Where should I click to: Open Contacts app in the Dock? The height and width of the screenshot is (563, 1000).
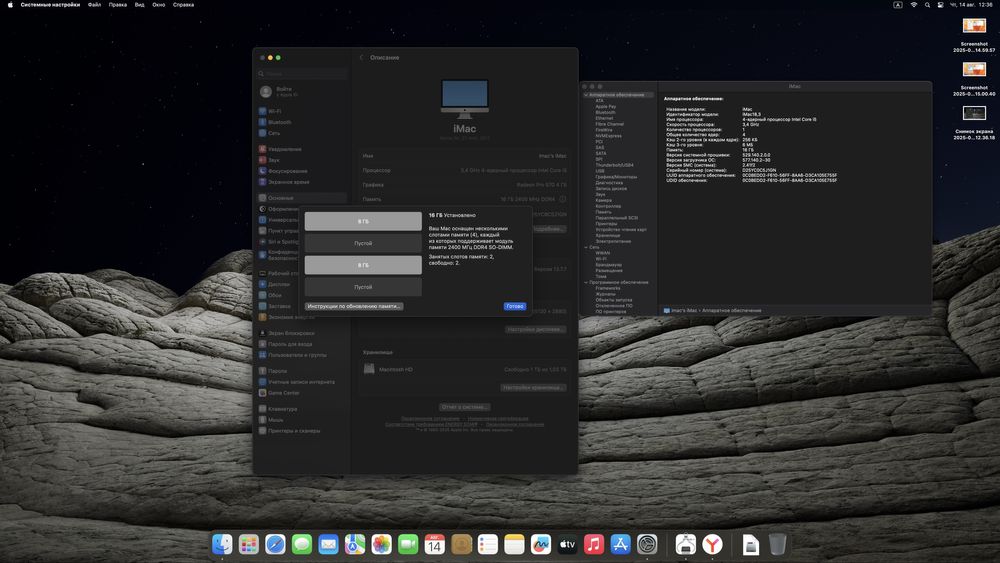click(461, 544)
